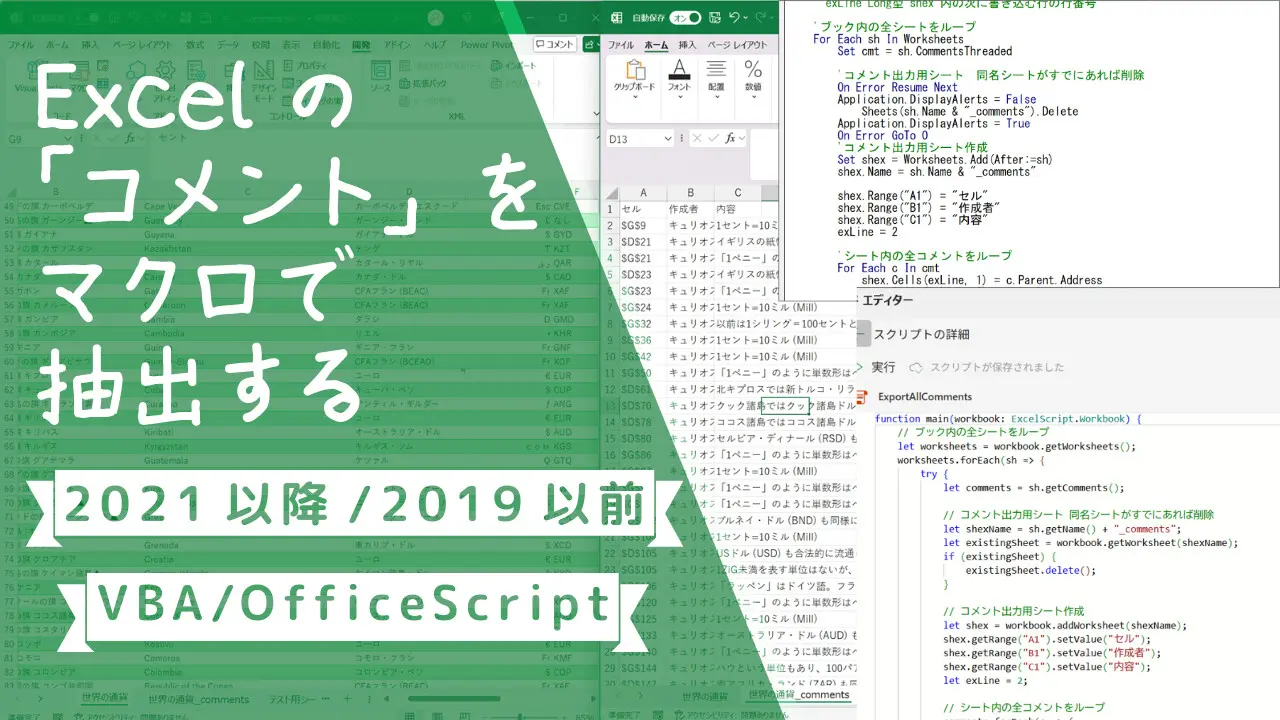The width and height of the screenshot is (1280, 720).
Task: Click the ソース XML icon on Developer ribbon
Action: [x=382, y=72]
